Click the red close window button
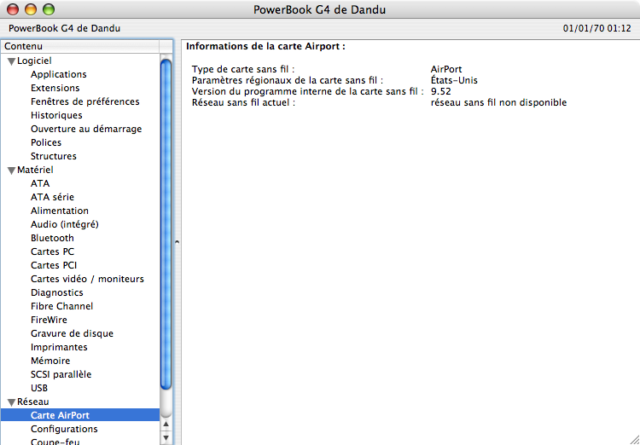Screen dimensions: 640x445 tap(13, 9)
